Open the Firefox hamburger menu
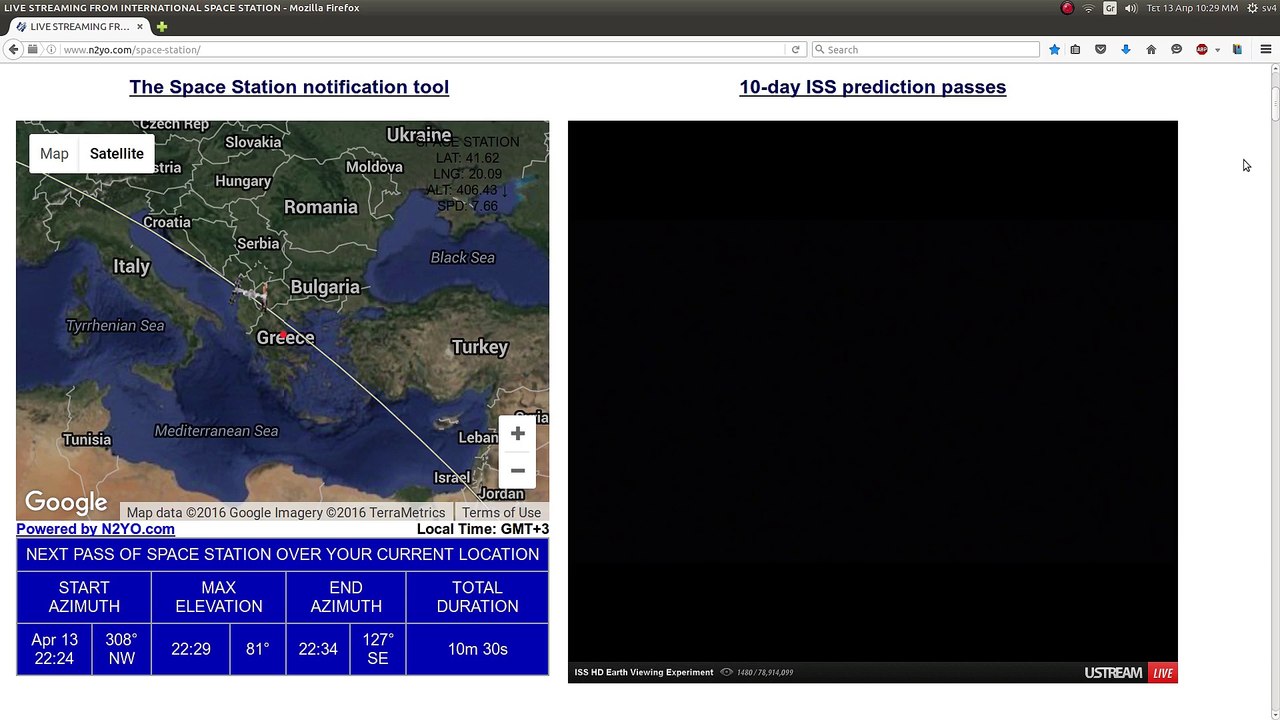Viewport: 1280px width, 720px height. click(1265, 49)
